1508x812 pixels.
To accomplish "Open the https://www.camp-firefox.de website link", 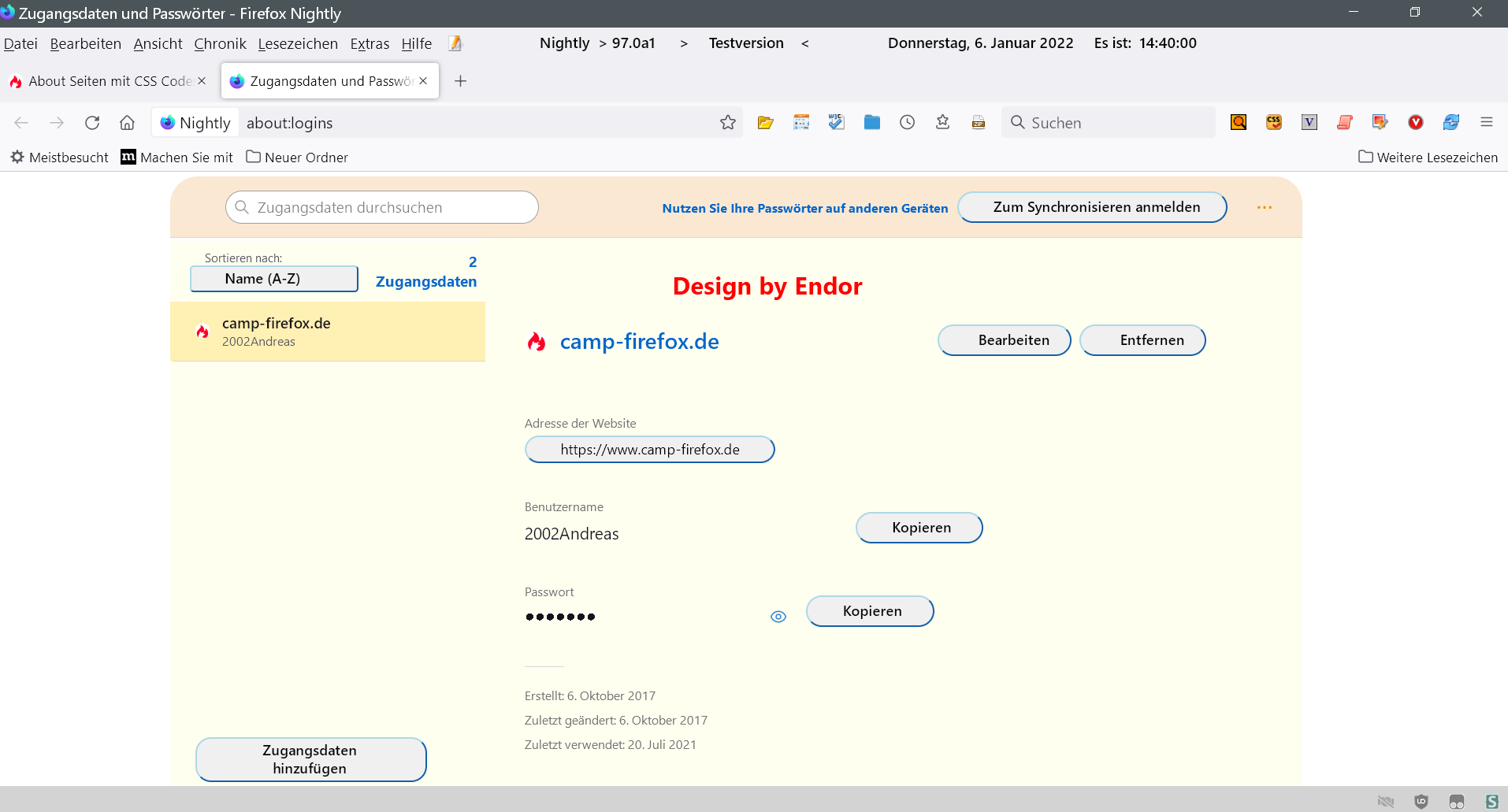I will pyautogui.click(x=649, y=450).
